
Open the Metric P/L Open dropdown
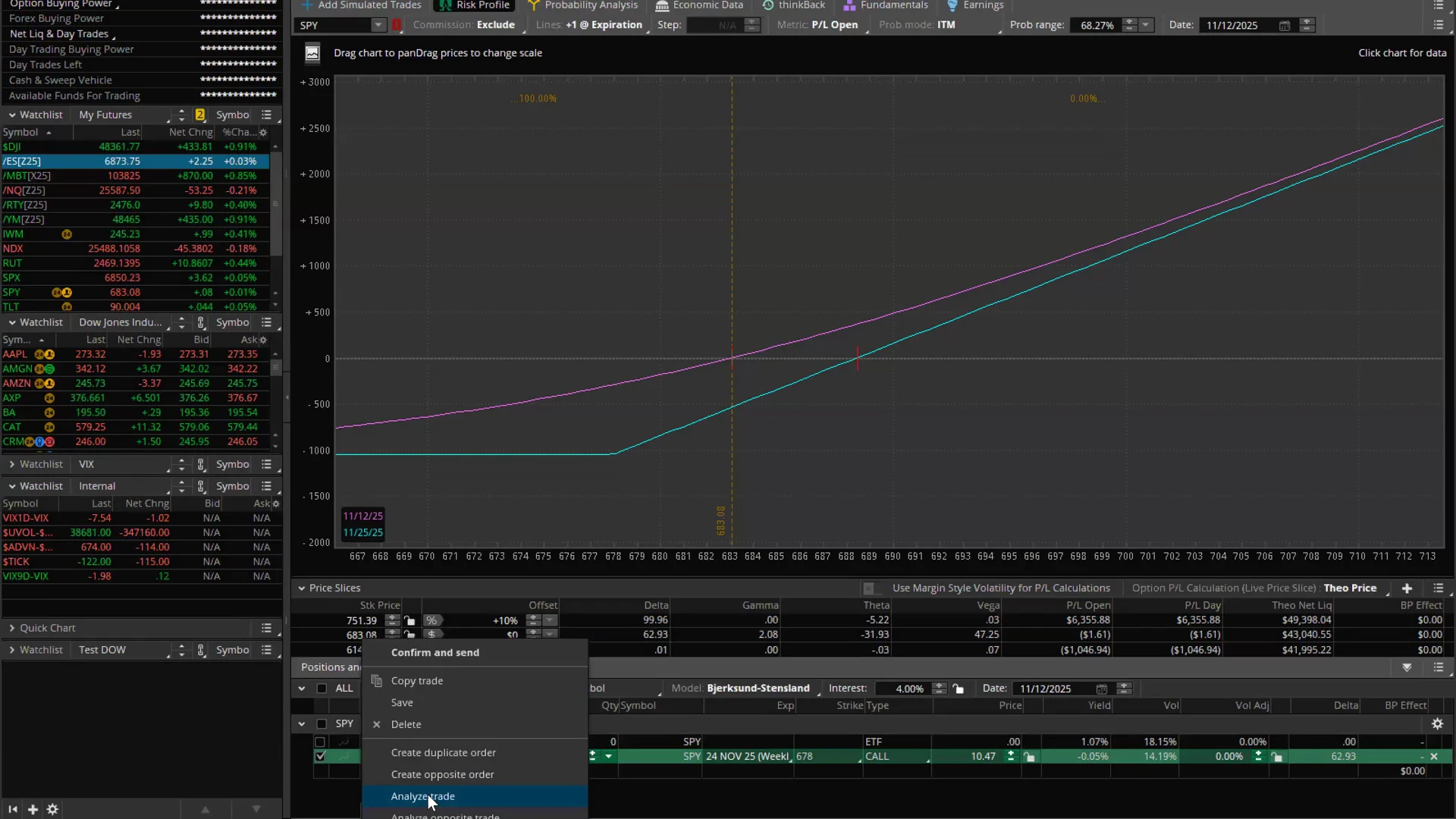[x=835, y=25]
